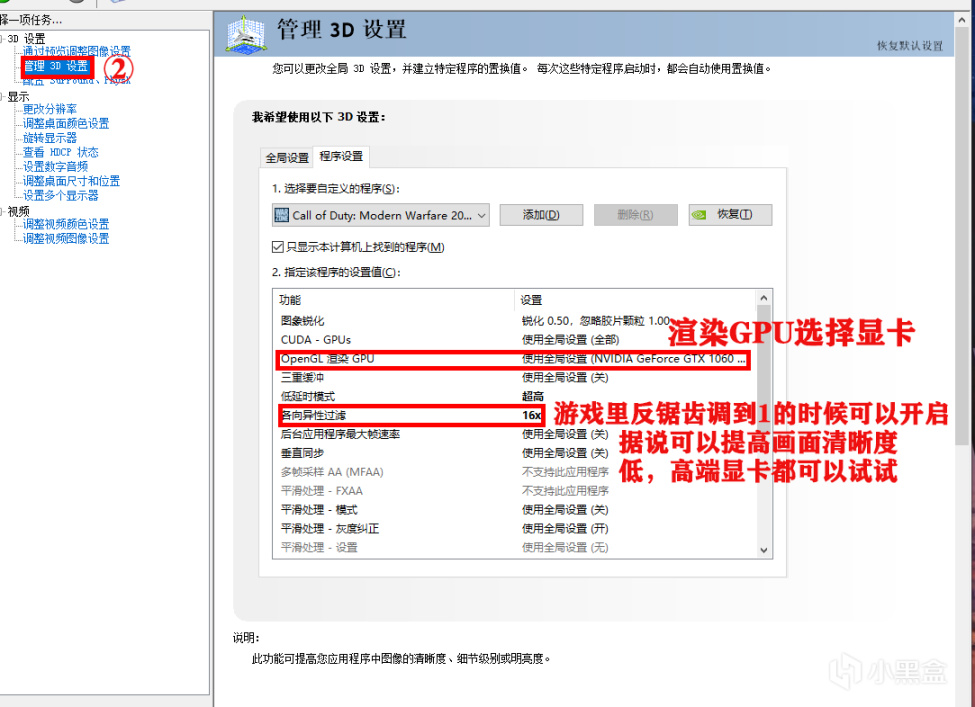Click the NVIDIA logo on 恢复 button
The height and width of the screenshot is (707, 975).
click(700, 215)
